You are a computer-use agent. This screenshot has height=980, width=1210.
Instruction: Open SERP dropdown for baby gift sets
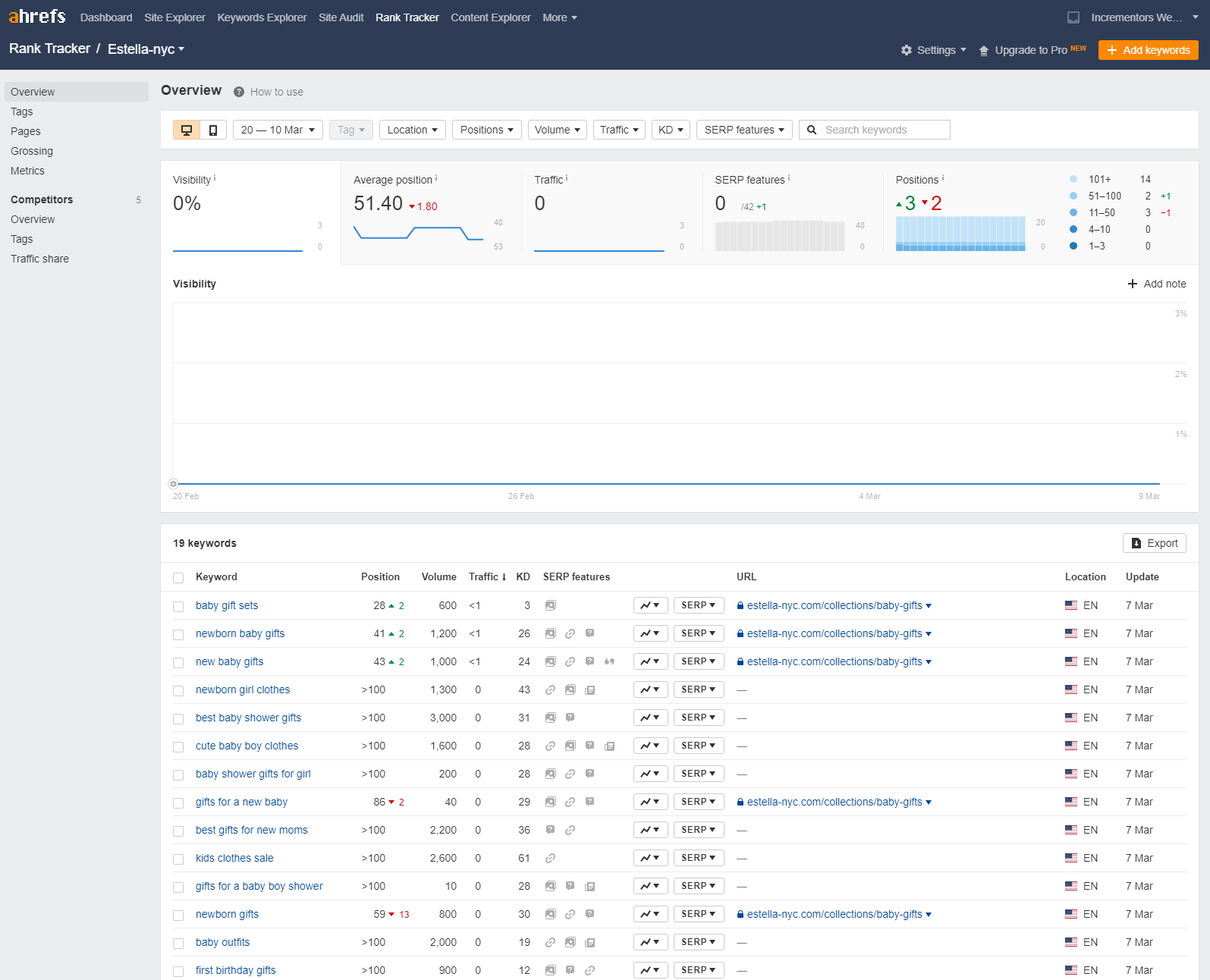tap(699, 605)
